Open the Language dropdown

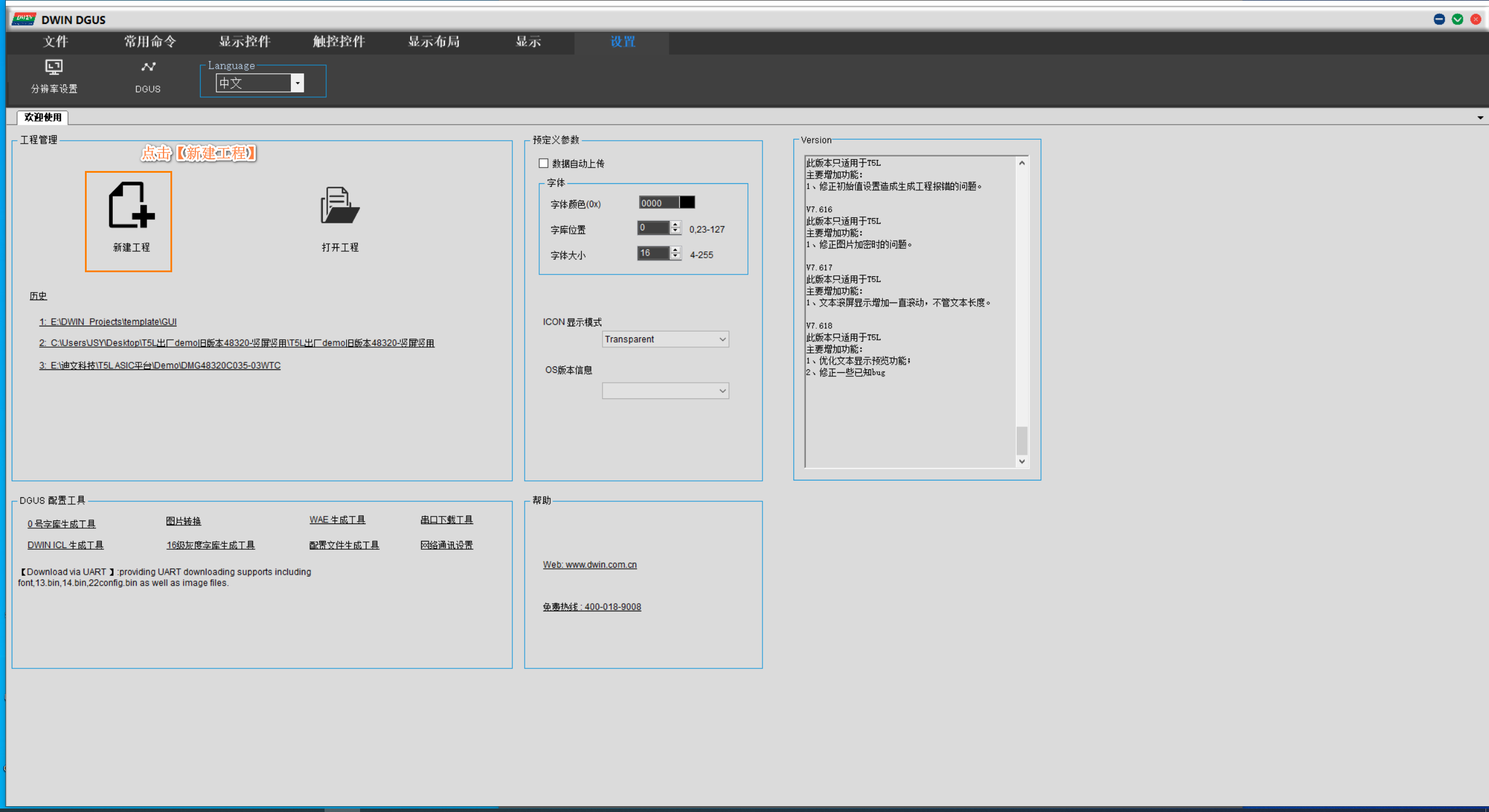point(297,83)
